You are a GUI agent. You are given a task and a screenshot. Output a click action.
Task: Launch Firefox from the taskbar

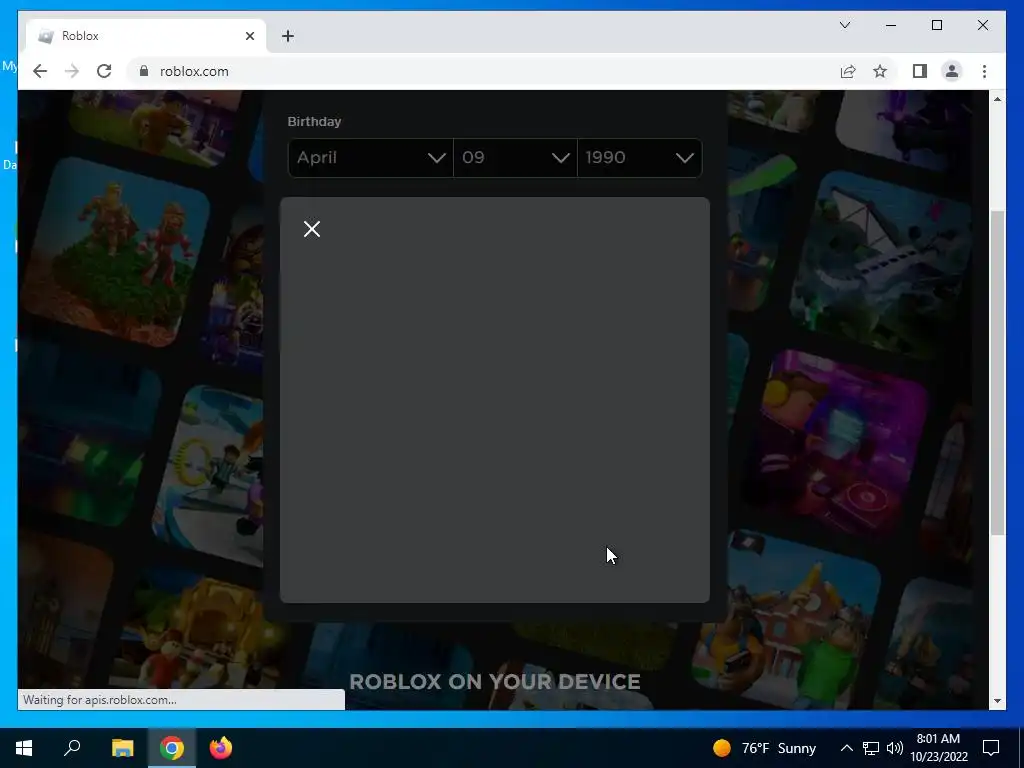pos(221,748)
